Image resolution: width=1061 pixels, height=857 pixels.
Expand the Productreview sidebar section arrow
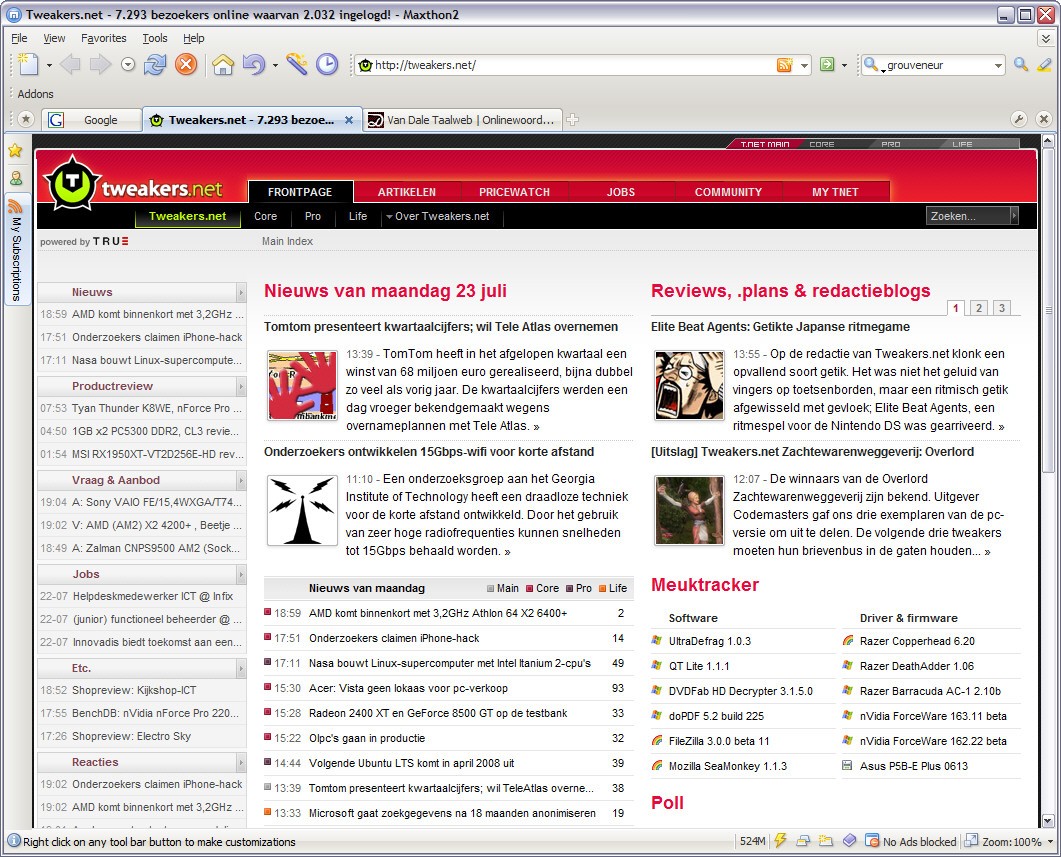pyautogui.click(x=240, y=386)
